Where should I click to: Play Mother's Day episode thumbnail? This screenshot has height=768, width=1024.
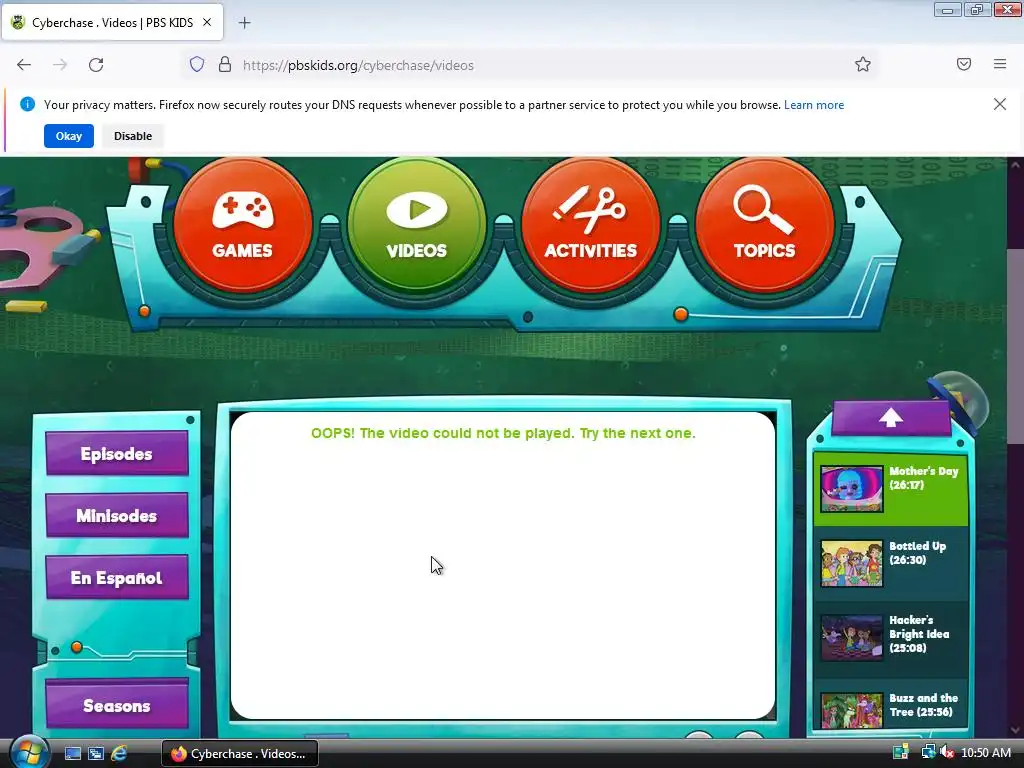point(852,488)
